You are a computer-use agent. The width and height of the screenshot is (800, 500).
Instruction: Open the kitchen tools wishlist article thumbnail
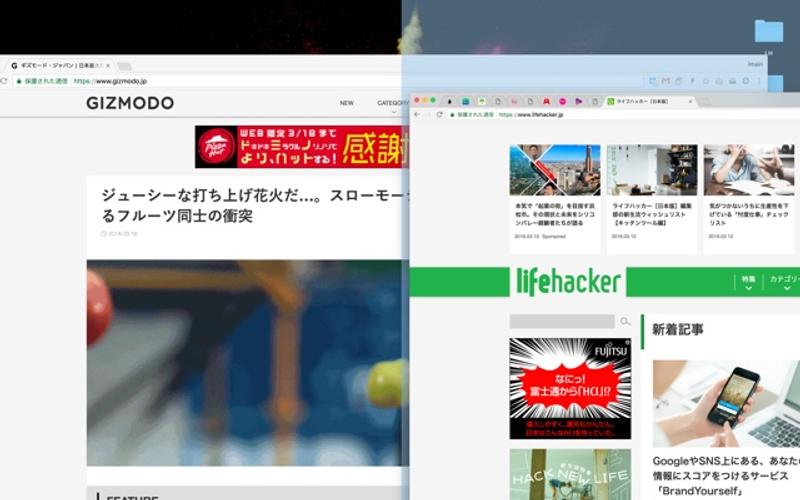tap(652, 170)
